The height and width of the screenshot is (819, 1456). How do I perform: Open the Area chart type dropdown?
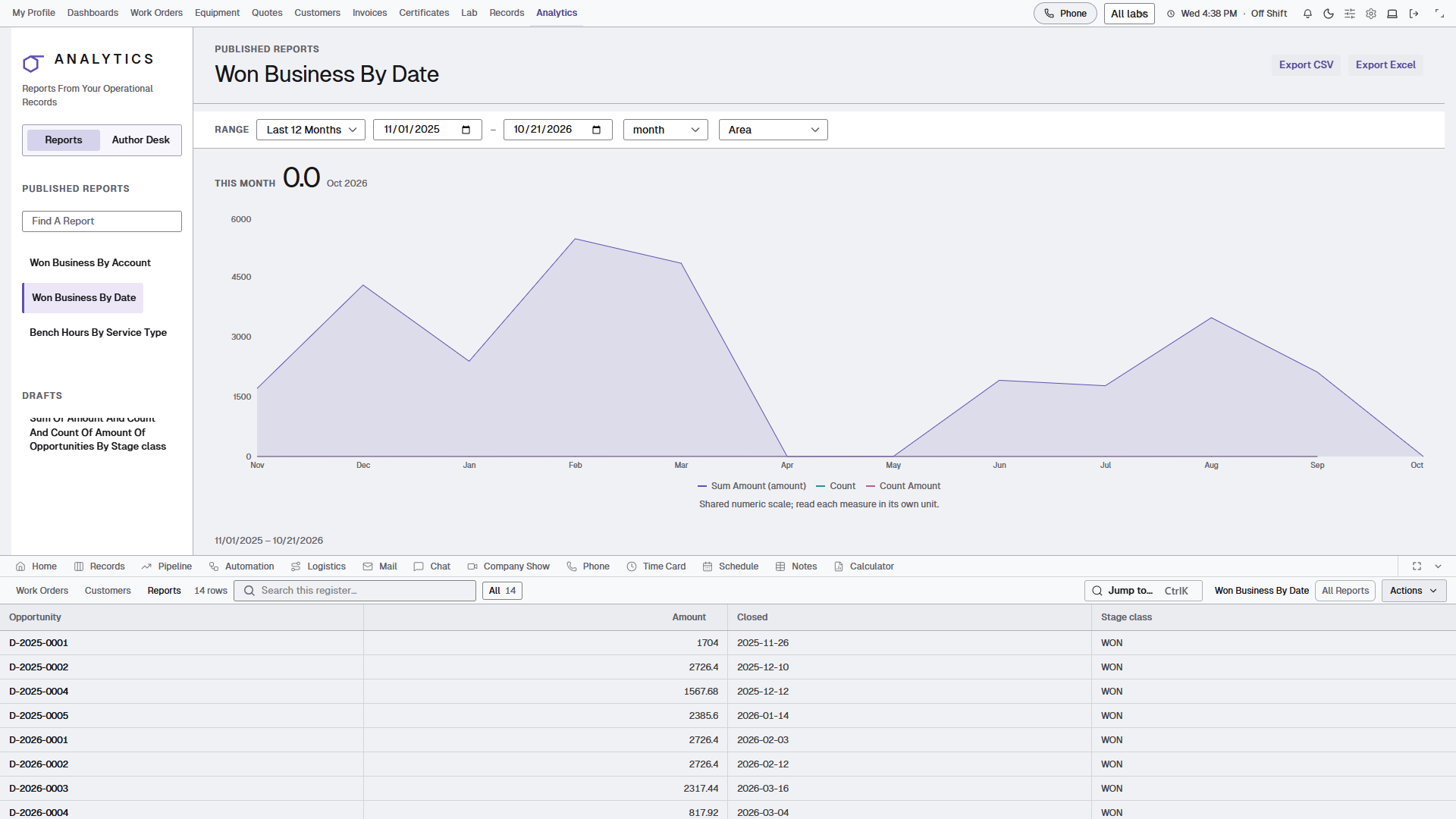pyautogui.click(x=773, y=130)
